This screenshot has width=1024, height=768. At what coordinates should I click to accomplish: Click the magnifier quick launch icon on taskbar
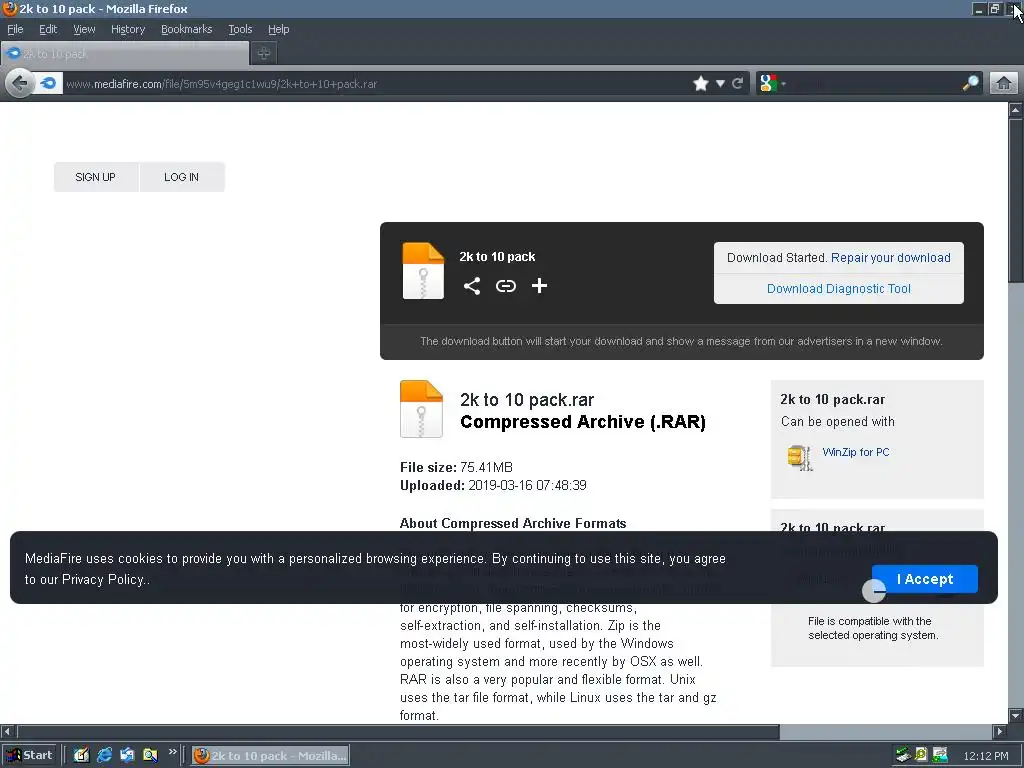150,755
